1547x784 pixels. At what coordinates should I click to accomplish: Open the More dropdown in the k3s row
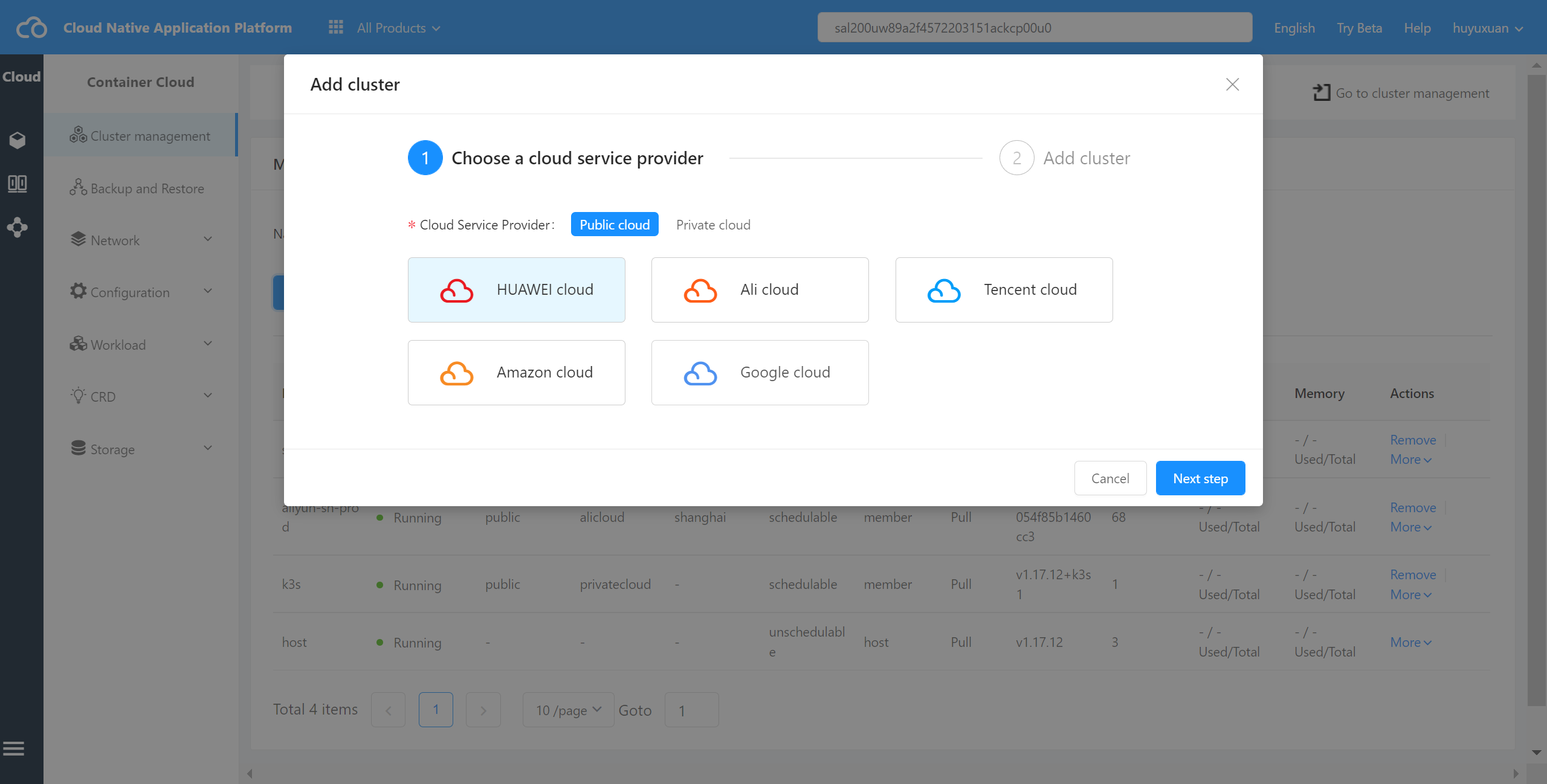click(x=1410, y=594)
